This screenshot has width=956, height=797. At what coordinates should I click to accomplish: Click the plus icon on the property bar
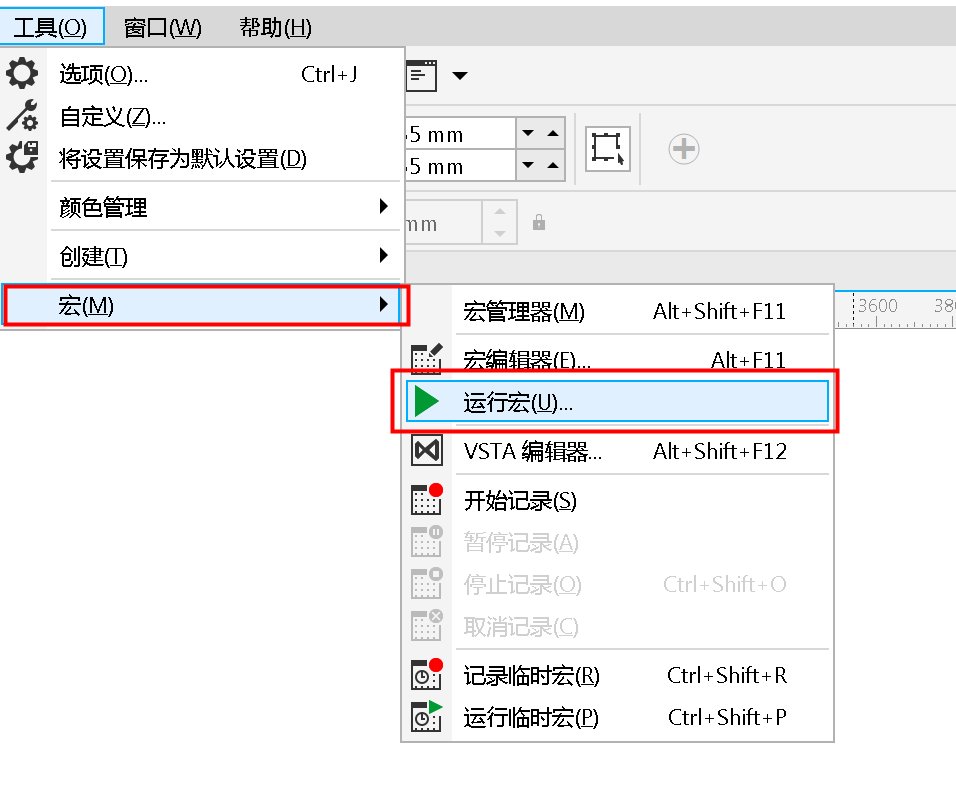coord(686,148)
